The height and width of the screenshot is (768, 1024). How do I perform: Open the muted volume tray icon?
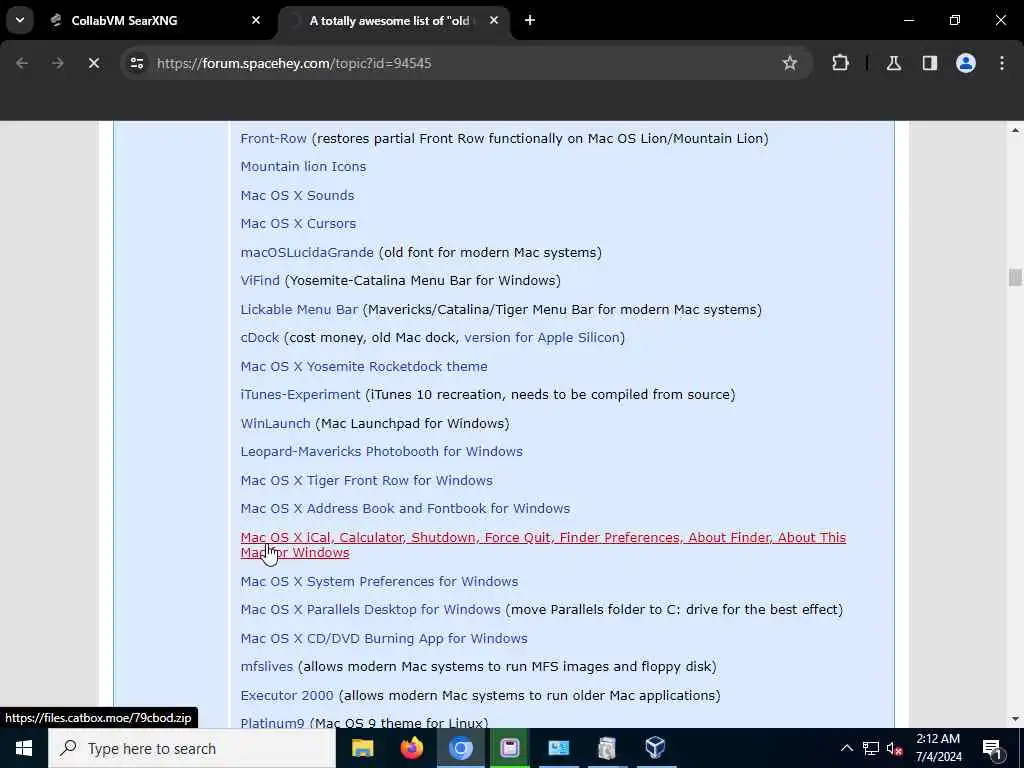(x=894, y=748)
